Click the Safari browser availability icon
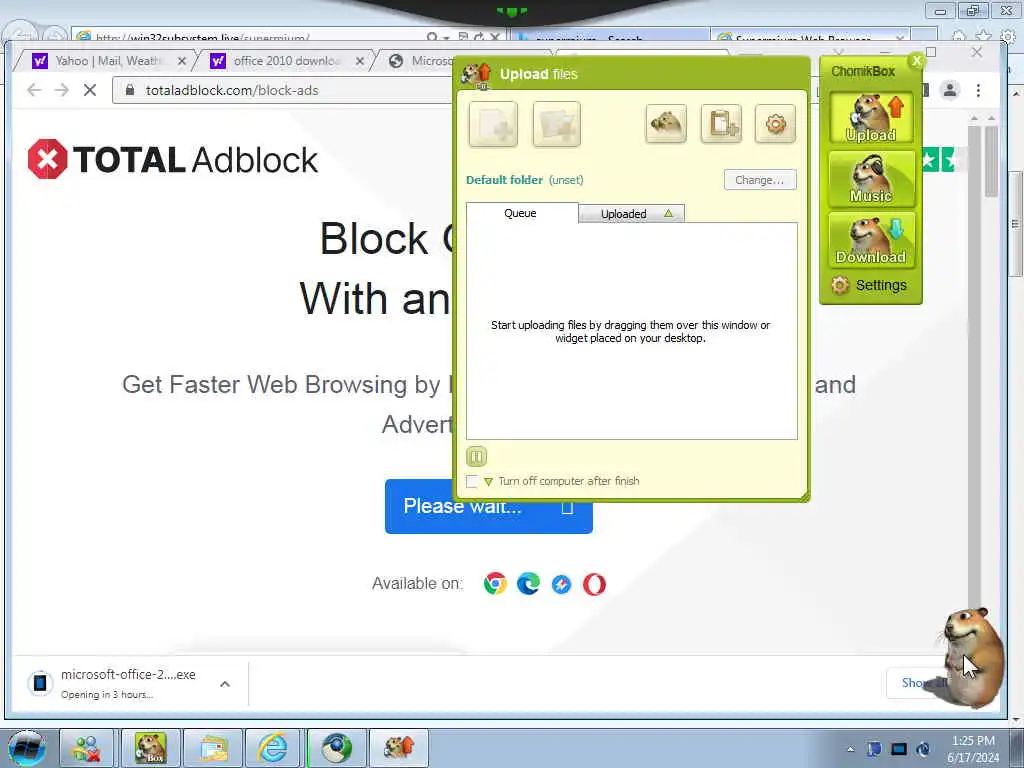Image resolution: width=1024 pixels, height=768 pixels. coord(561,584)
